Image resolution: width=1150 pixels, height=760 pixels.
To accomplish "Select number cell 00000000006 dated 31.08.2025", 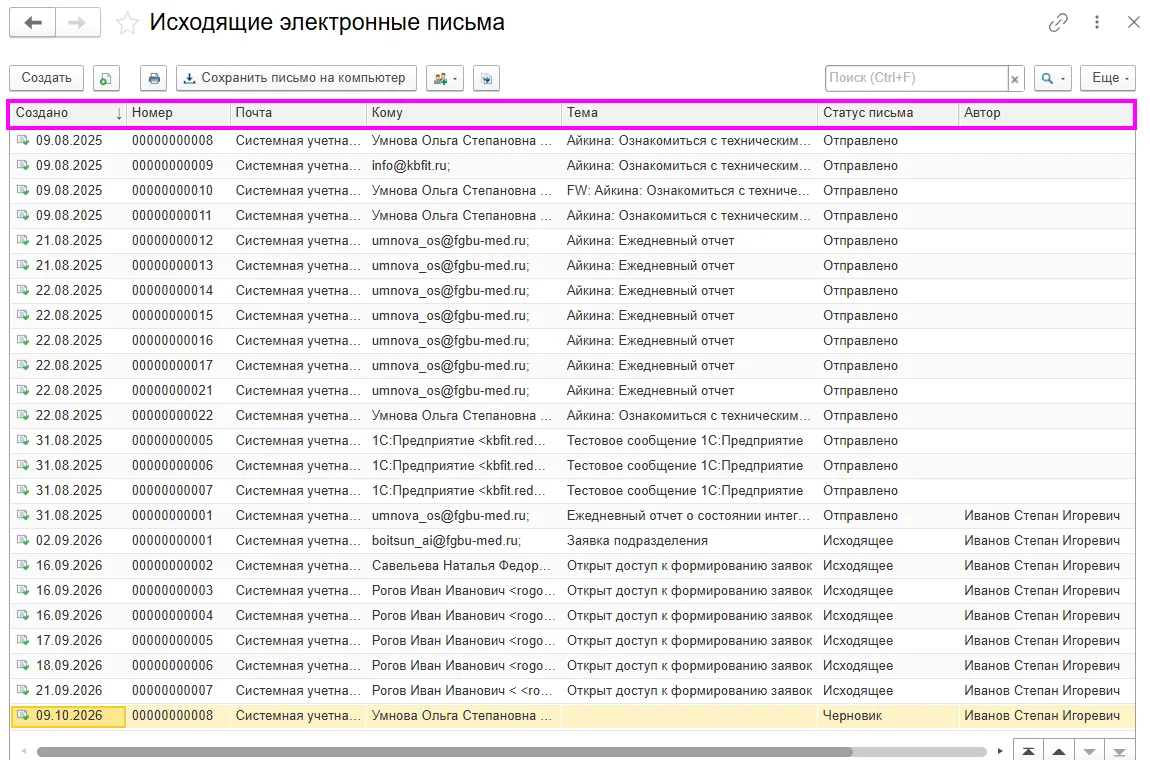I will click(178, 465).
